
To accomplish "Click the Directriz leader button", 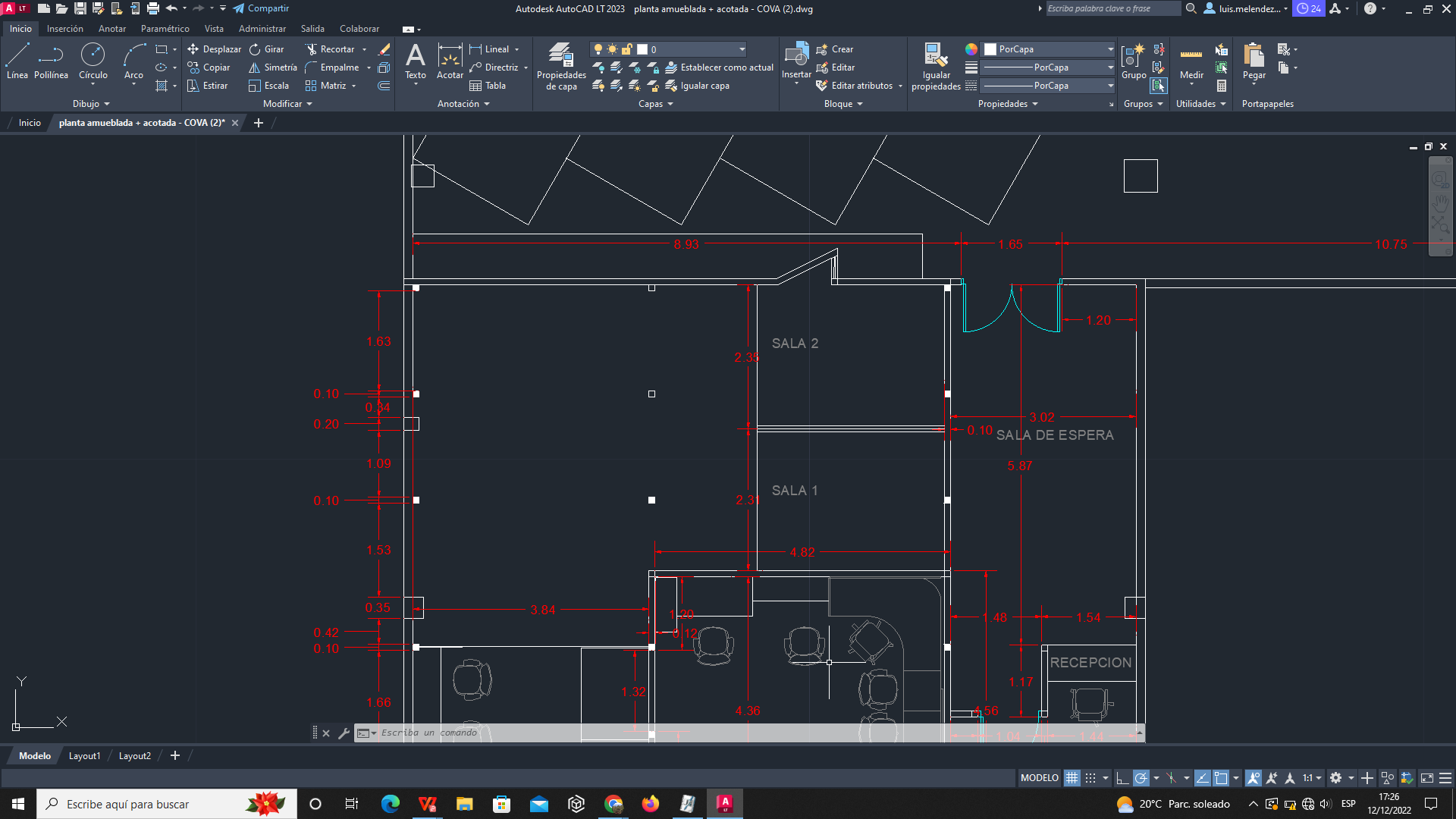I will point(494,67).
